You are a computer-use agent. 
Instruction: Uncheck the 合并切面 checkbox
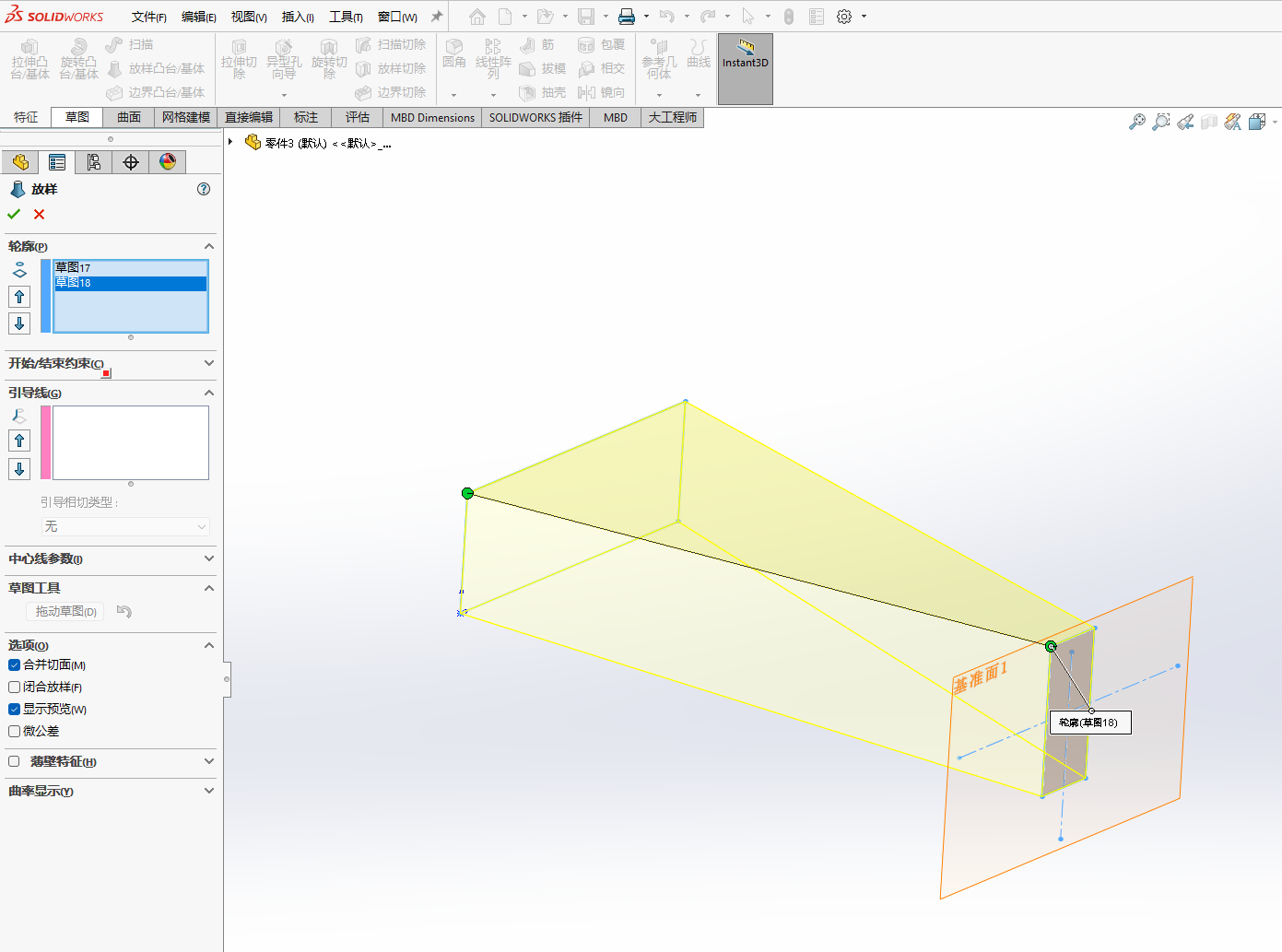[15, 665]
